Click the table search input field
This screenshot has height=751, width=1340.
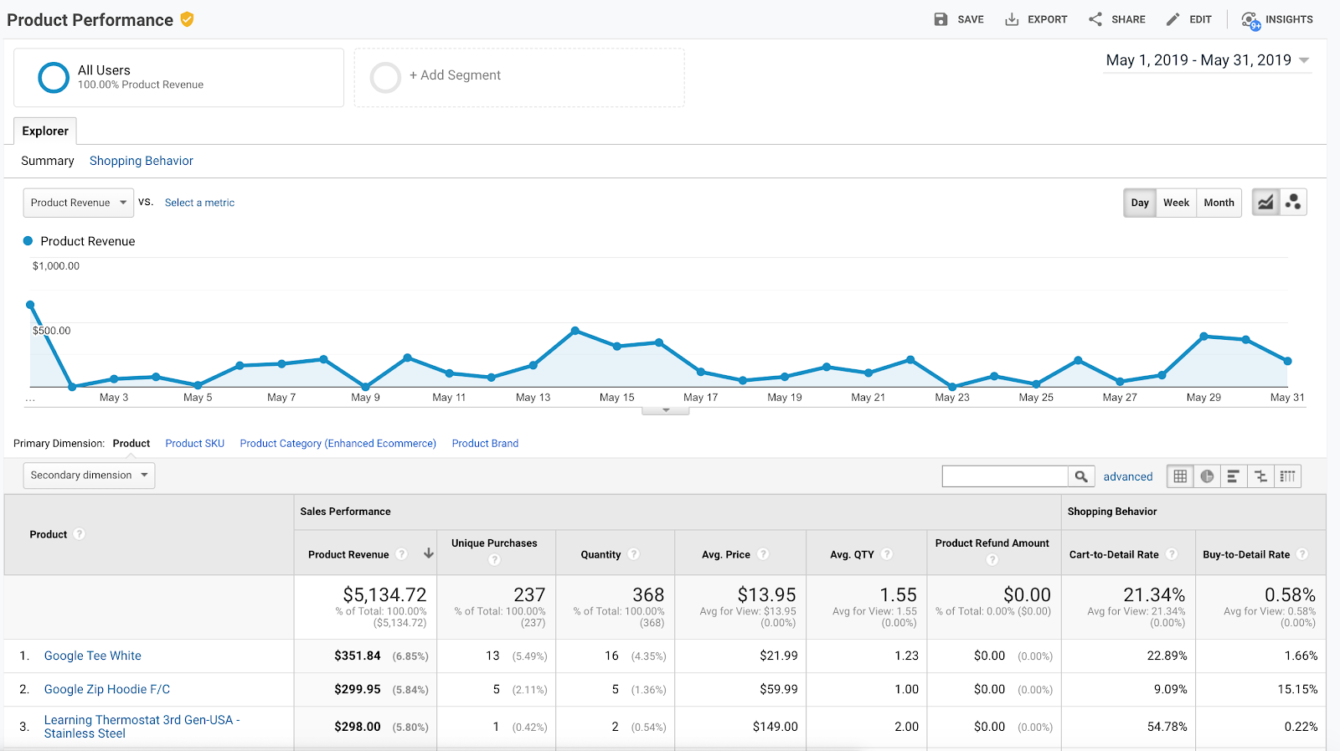(1005, 477)
